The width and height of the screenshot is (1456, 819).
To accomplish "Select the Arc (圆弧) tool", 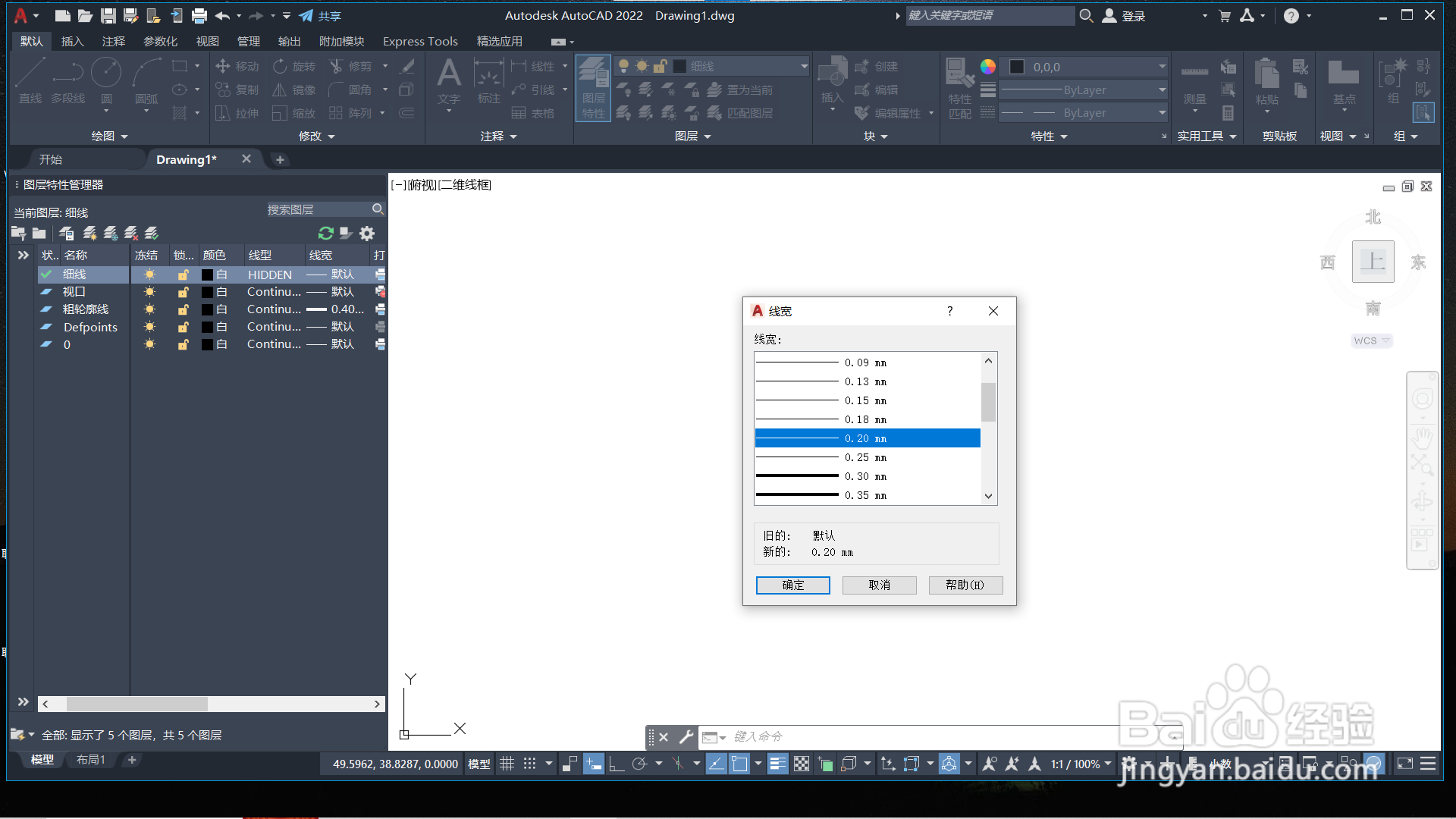I will (146, 81).
